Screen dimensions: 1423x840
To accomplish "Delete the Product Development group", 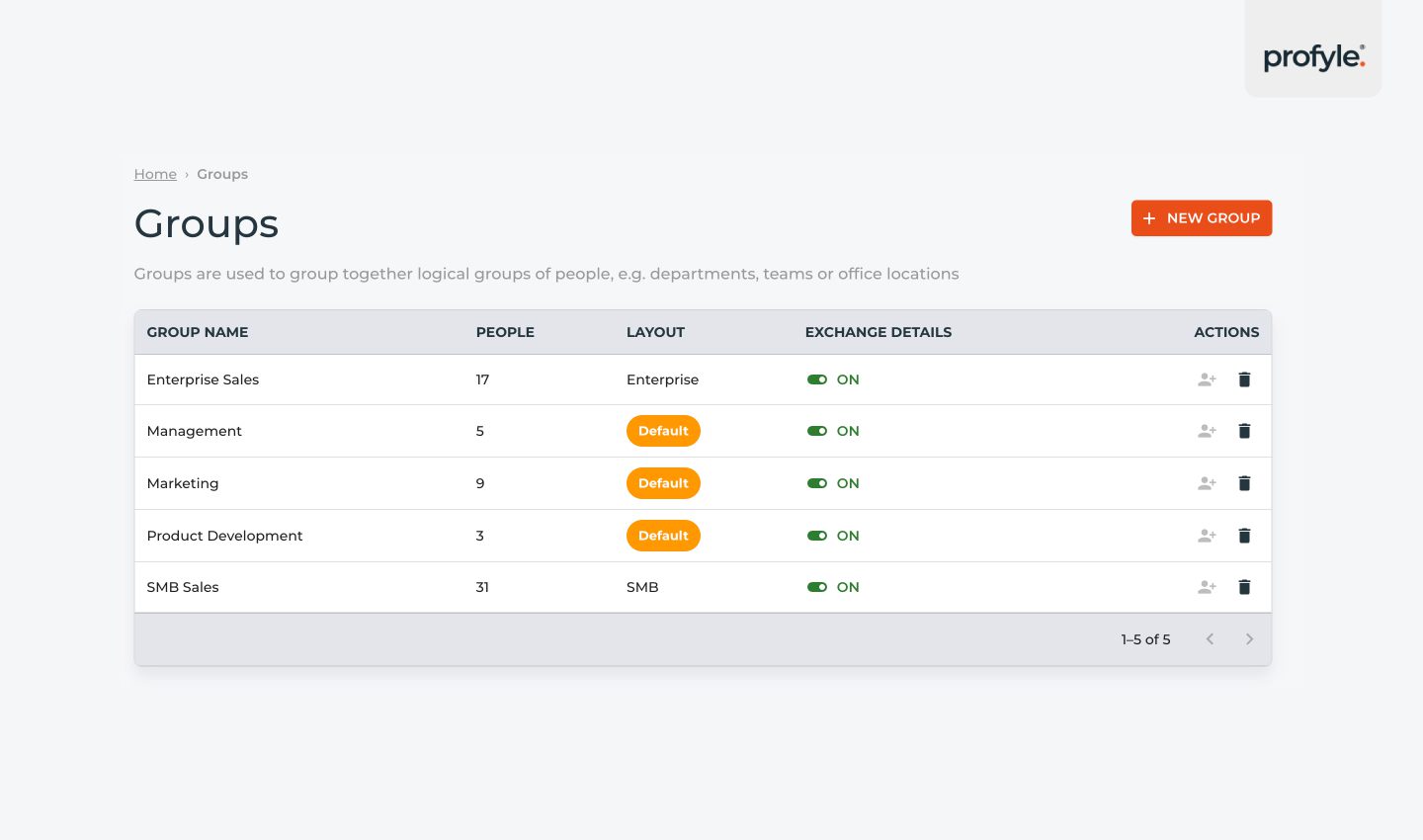I will coord(1244,536).
